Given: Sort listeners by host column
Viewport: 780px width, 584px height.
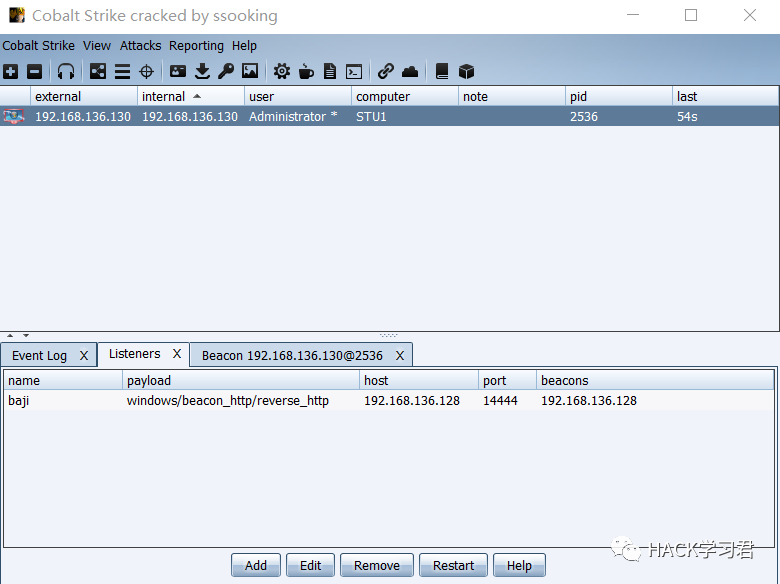Looking at the screenshot, I should 419,381.
